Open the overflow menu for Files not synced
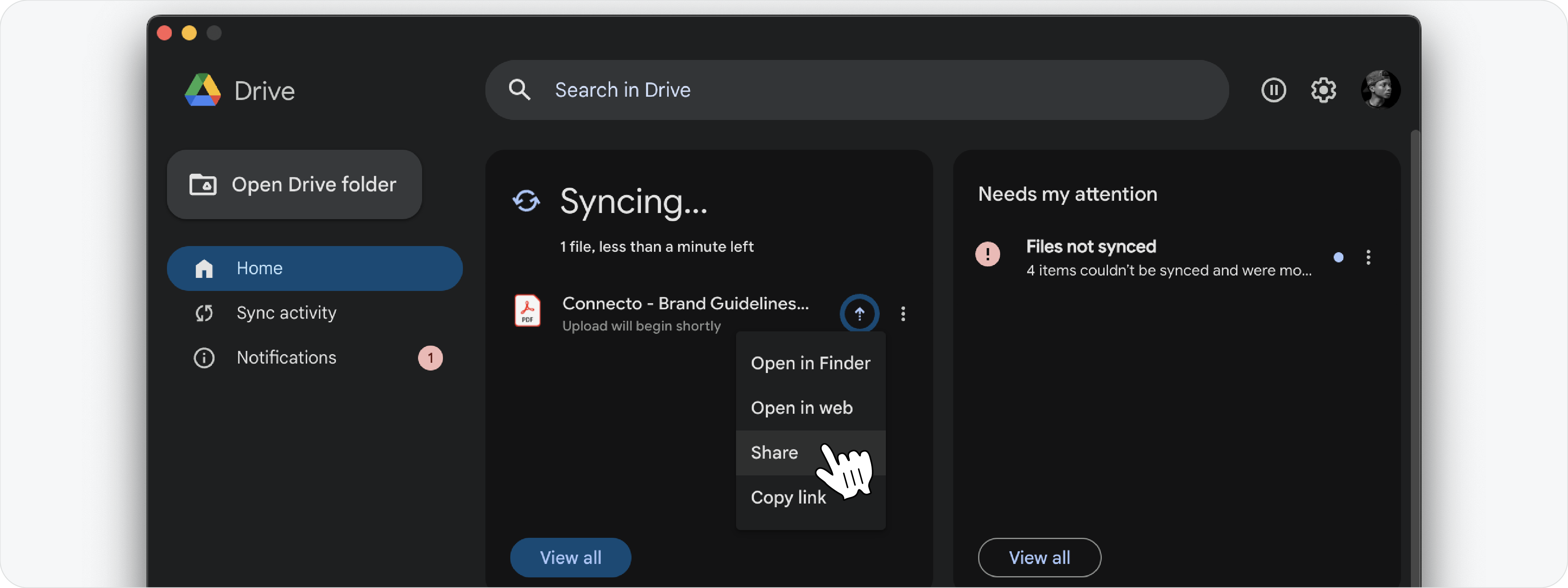 (1368, 257)
